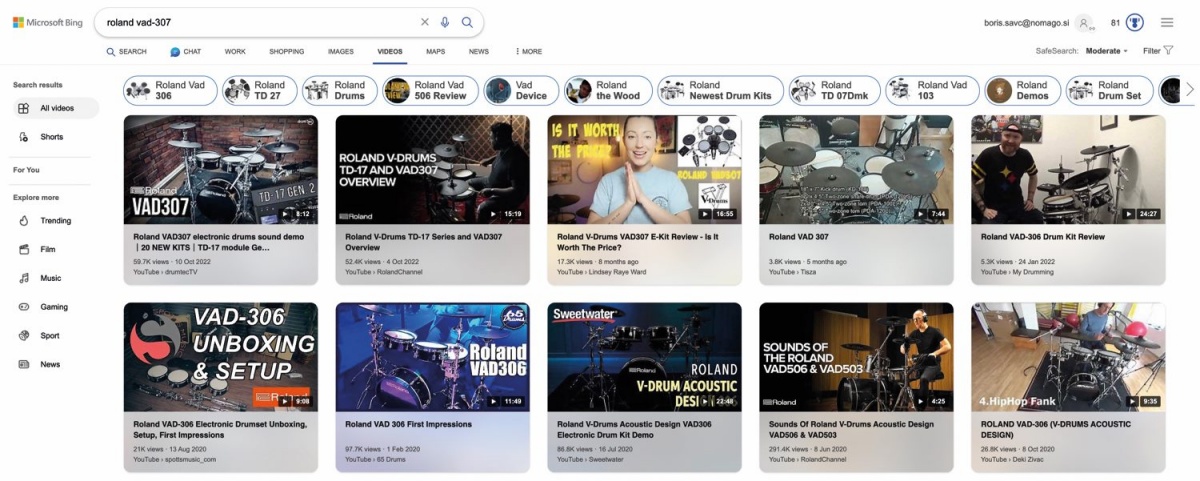Click title 'Roland VAD-306 Drum Kit Review'
Image resolution: width=1200 pixels, height=481 pixels.
(x=1043, y=237)
